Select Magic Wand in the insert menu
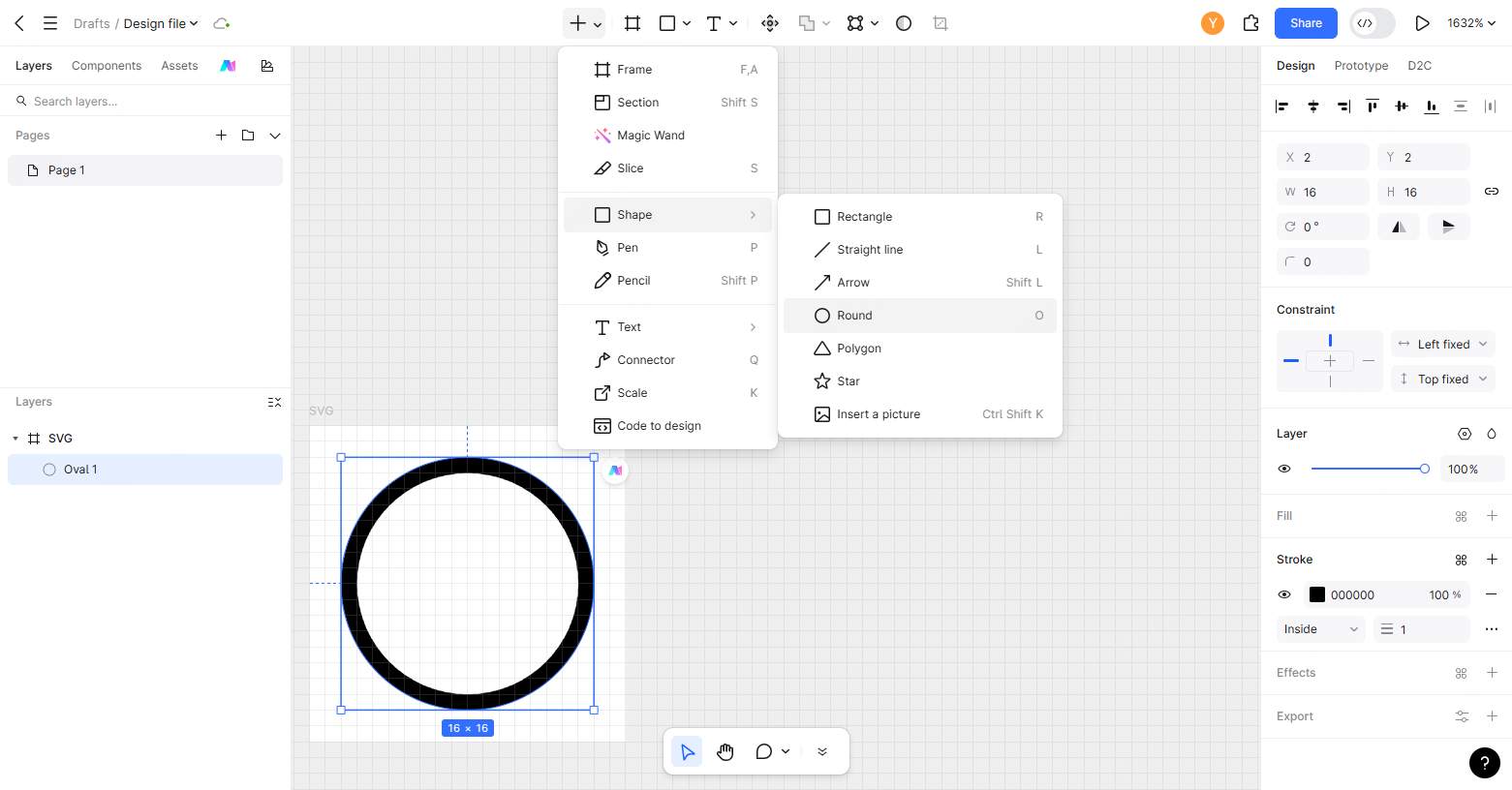1512x790 pixels. pyautogui.click(x=667, y=136)
